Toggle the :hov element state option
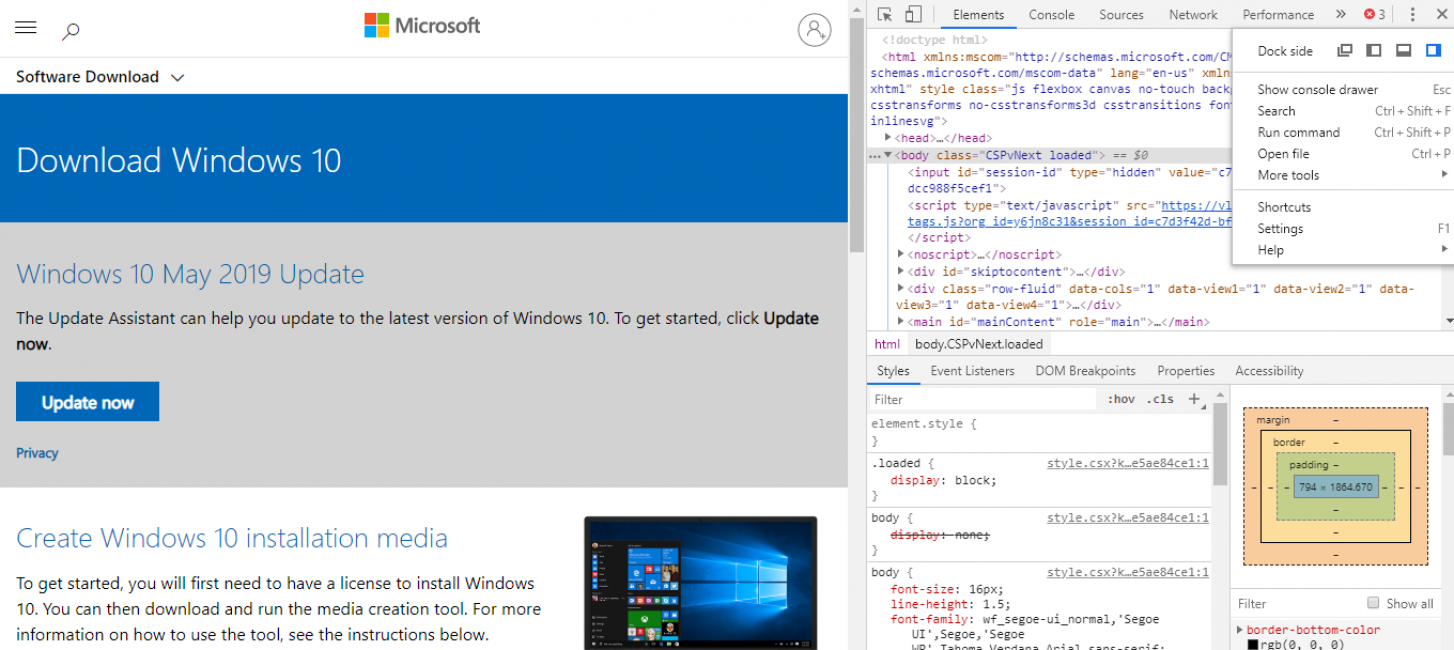The height and width of the screenshot is (650, 1454). tap(1121, 399)
